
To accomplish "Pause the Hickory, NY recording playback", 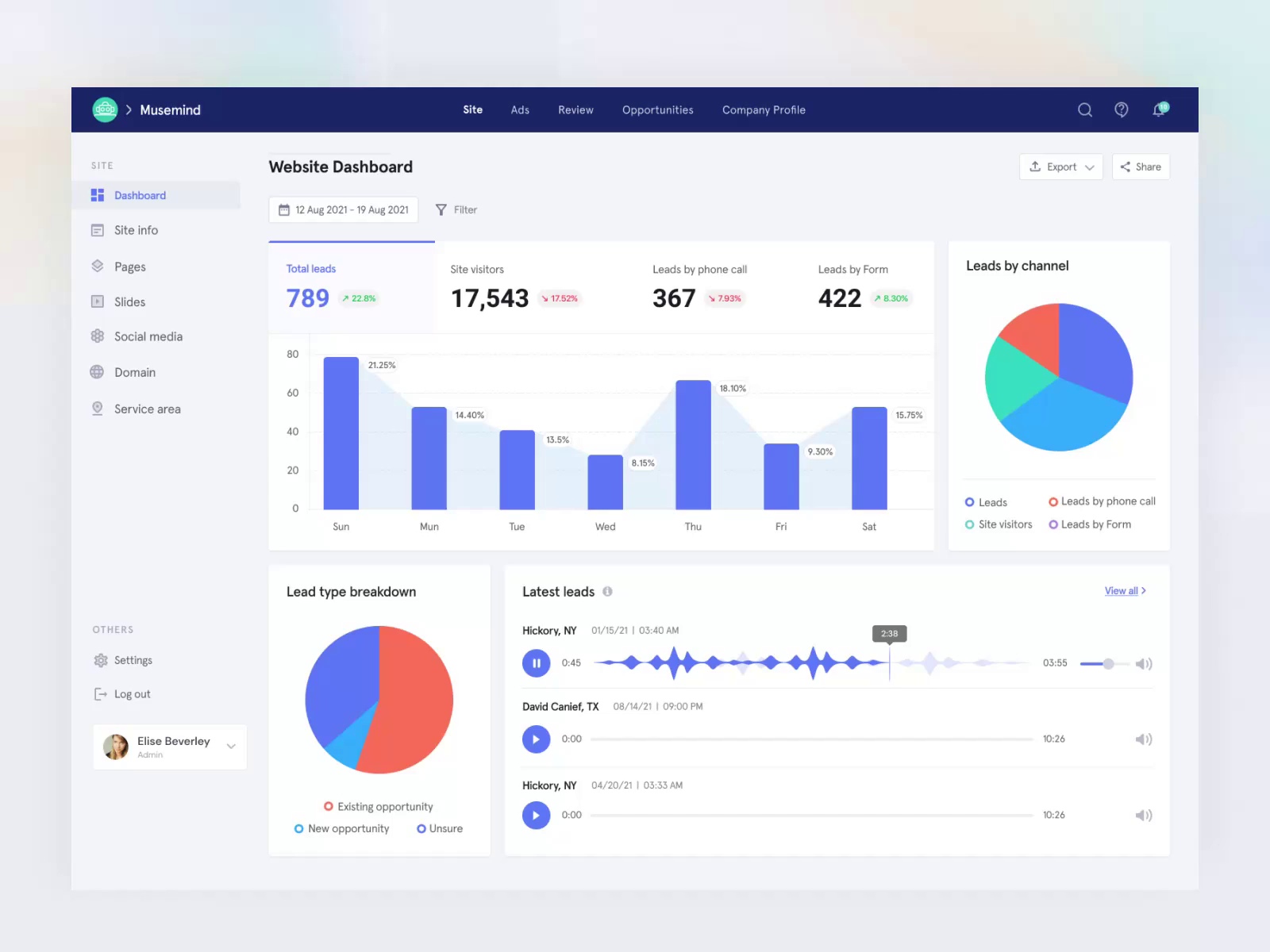I will (x=537, y=663).
